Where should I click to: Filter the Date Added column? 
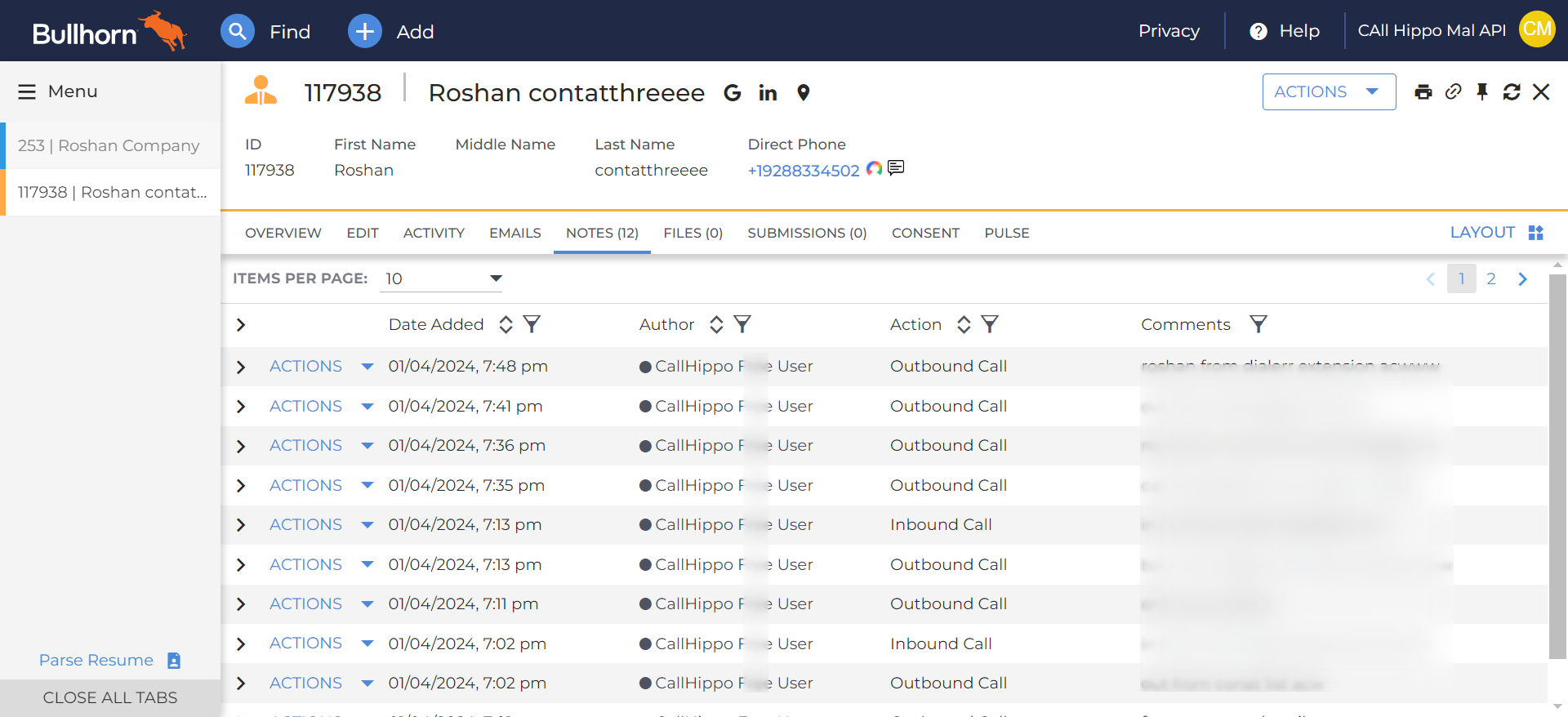[x=532, y=324]
